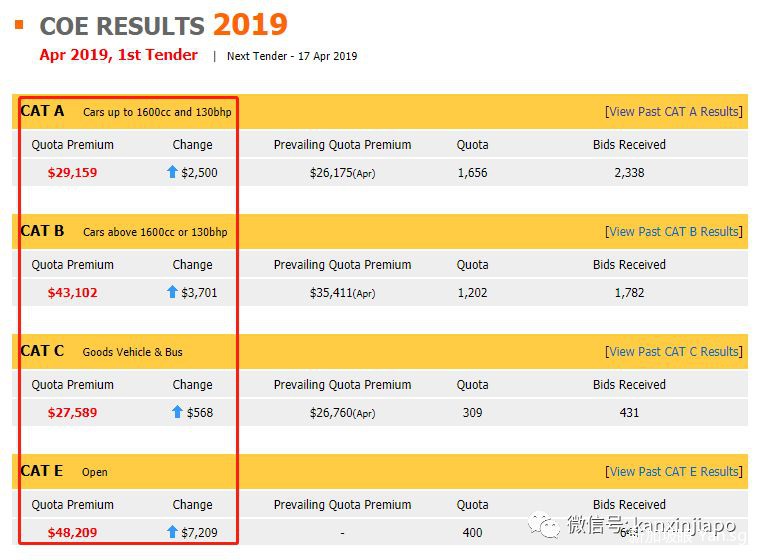Click the CAT E Open header
The image size is (761, 560).
[x=63, y=471]
